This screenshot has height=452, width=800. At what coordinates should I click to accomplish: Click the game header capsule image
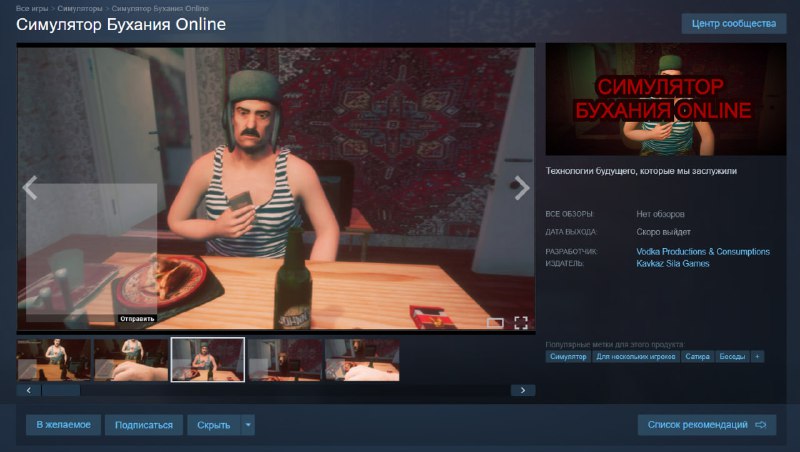point(666,99)
